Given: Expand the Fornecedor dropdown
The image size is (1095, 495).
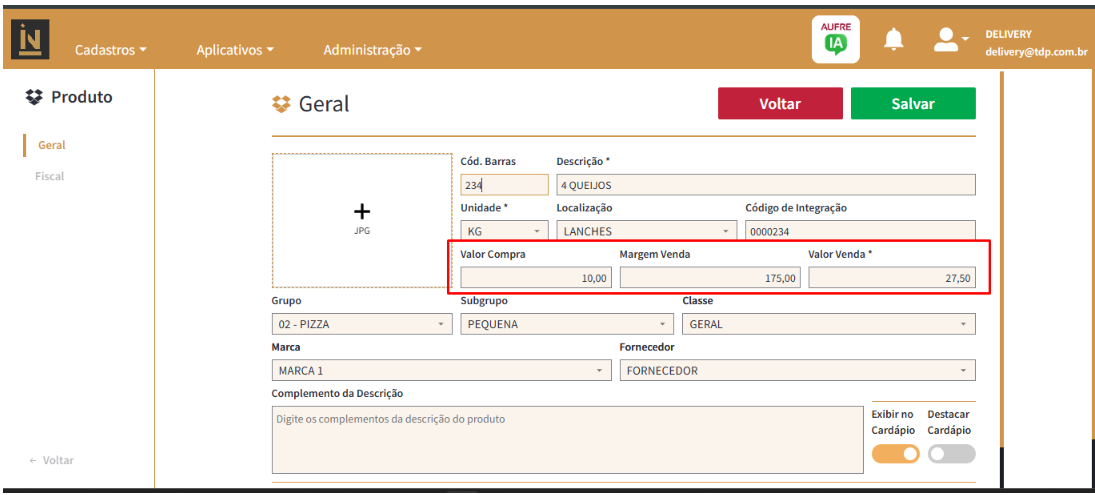Looking at the screenshot, I should pos(797,371).
